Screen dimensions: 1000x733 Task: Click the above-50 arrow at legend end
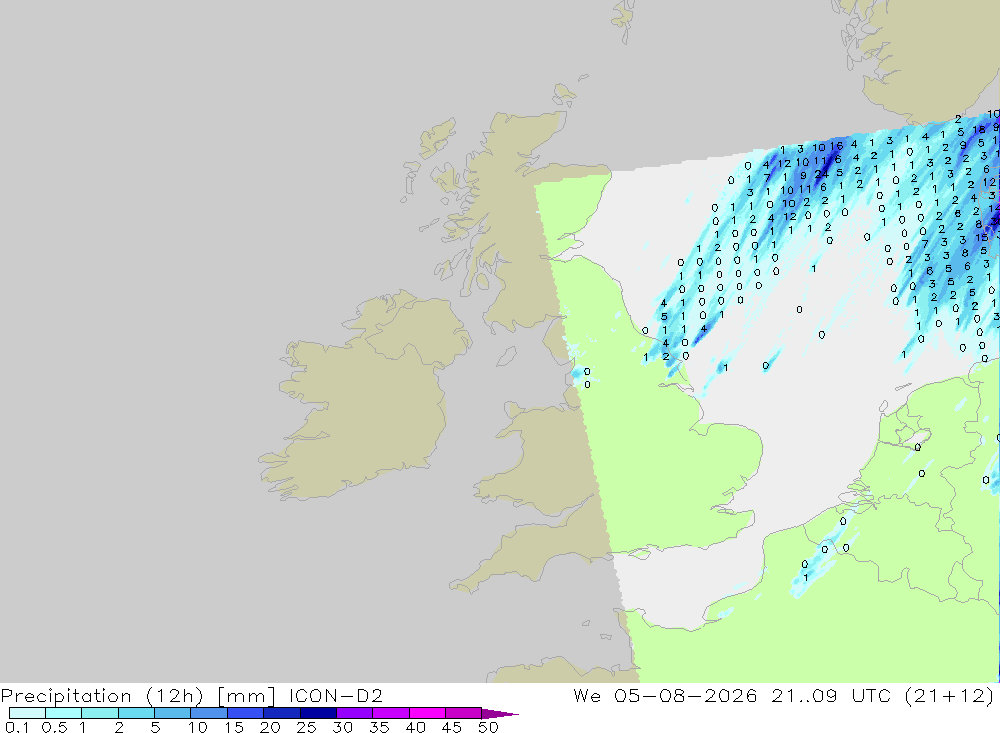click(x=499, y=713)
